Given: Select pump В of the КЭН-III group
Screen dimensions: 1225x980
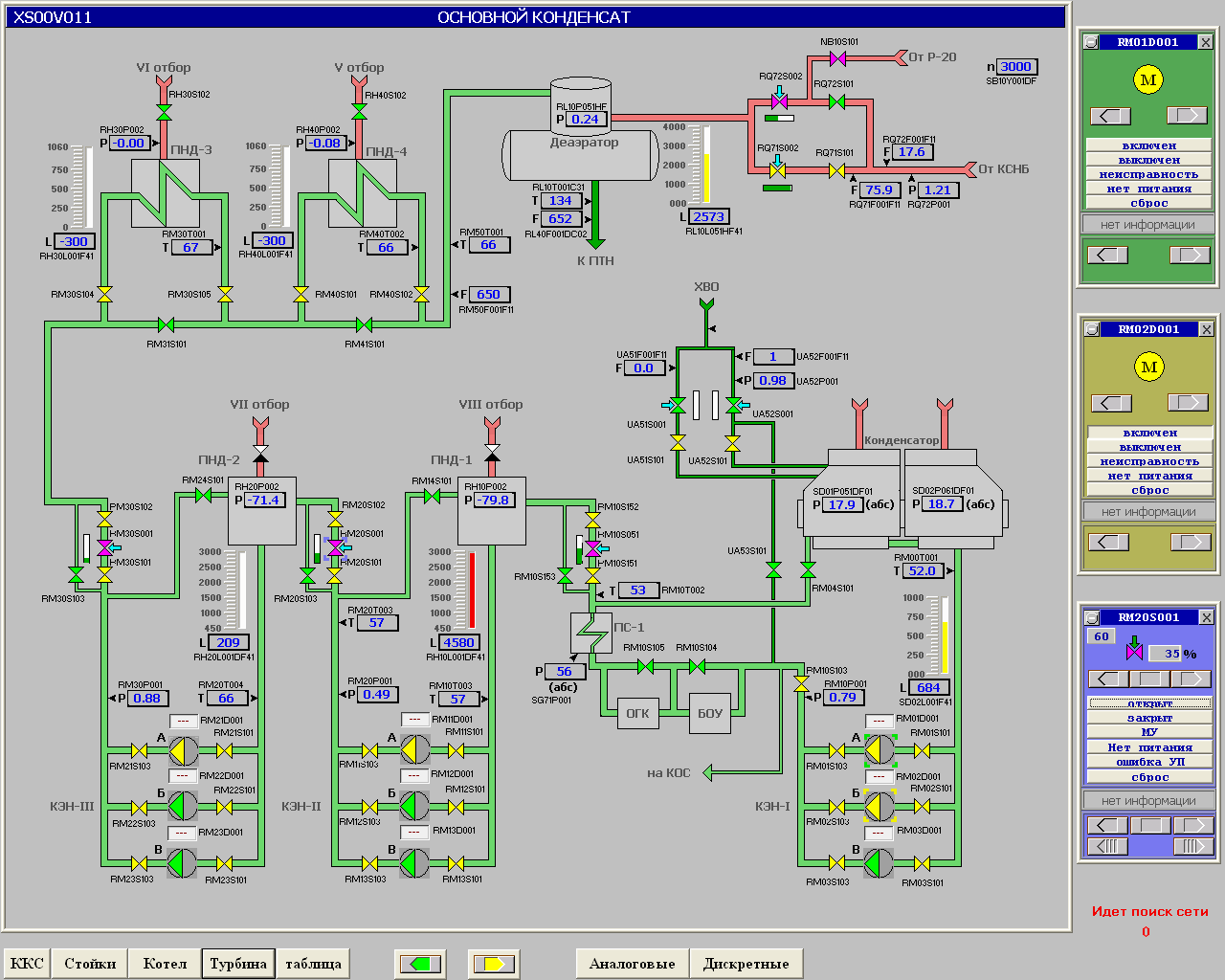Looking at the screenshot, I should tap(183, 863).
